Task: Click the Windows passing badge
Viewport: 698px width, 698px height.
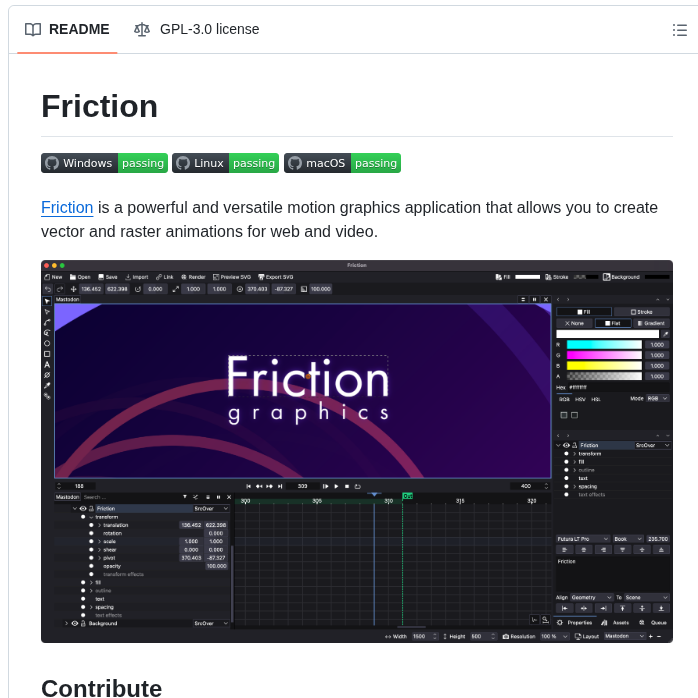Action: [104, 163]
